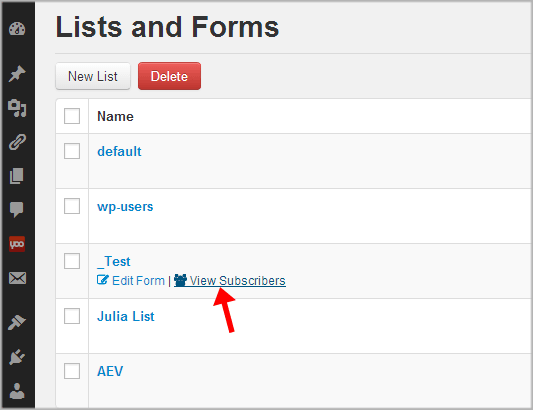Image resolution: width=533 pixels, height=410 pixels.
Task: Open the Appearance paintbrush icon in sidebar
Action: coord(17,322)
